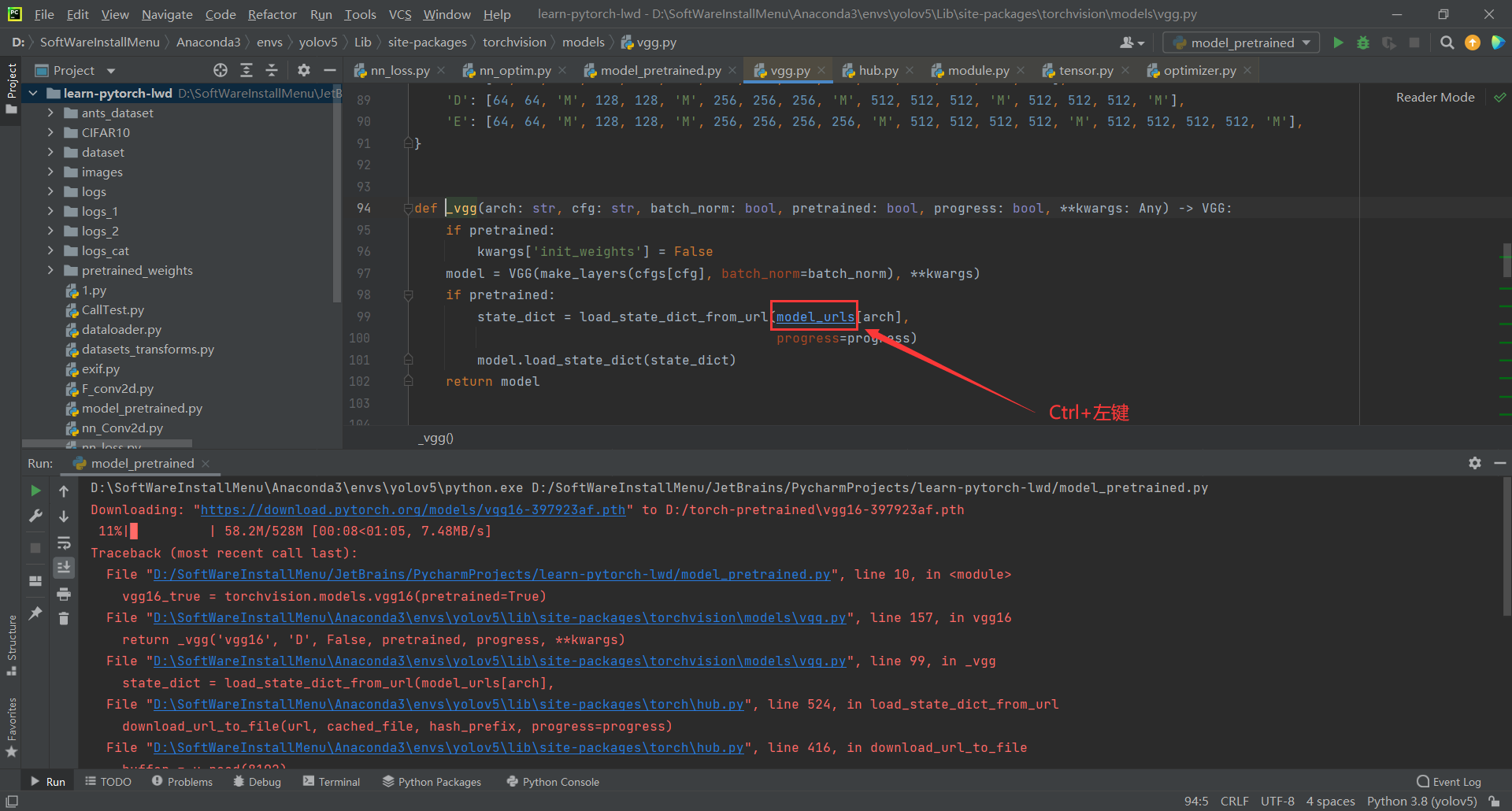Image resolution: width=1512 pixels, height=811 pixels.
Task: Open dataloader.py in project tree
Action: click(x=121, y=329)
